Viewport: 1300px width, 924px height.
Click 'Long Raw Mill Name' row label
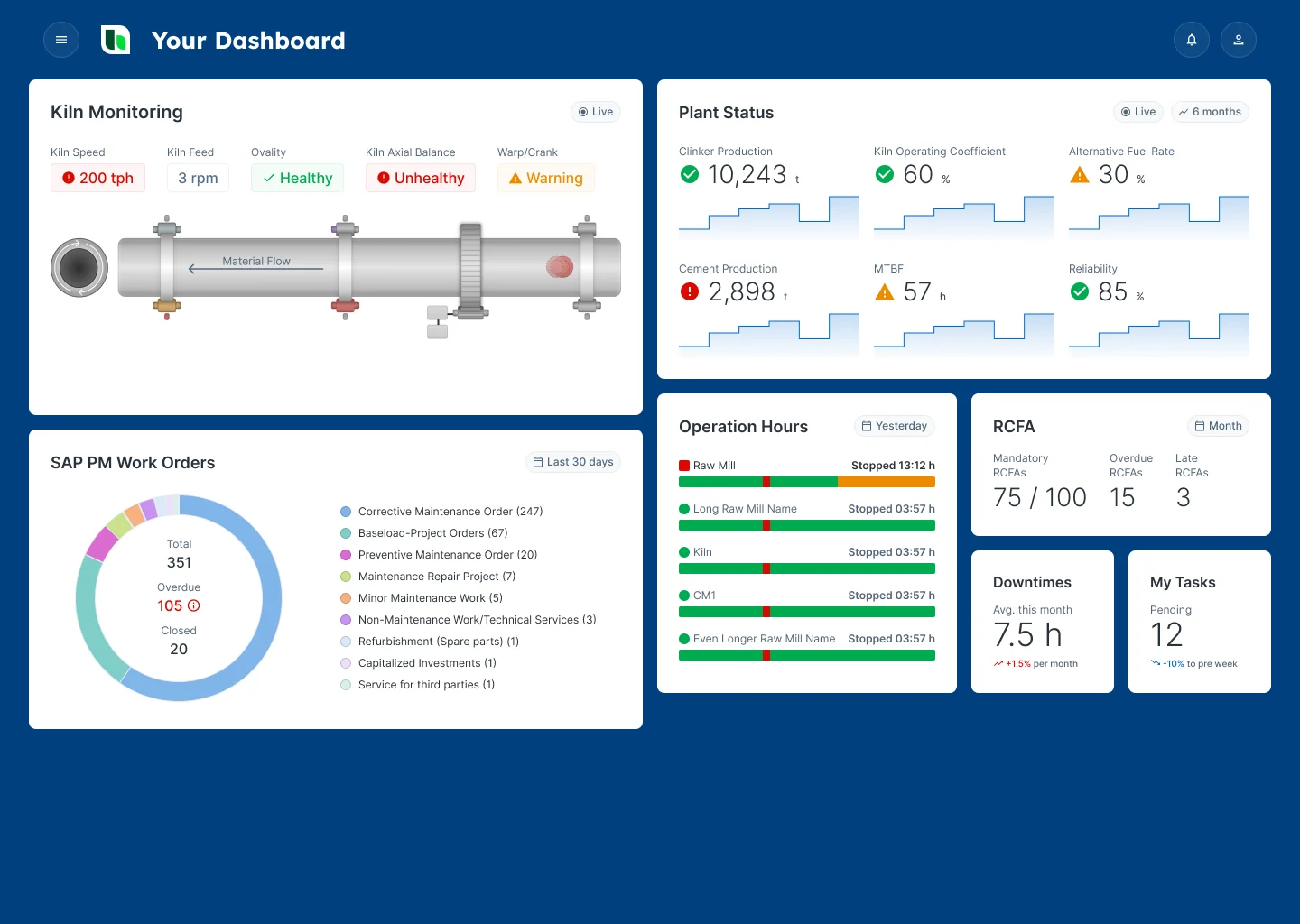(x=745, y=509)
